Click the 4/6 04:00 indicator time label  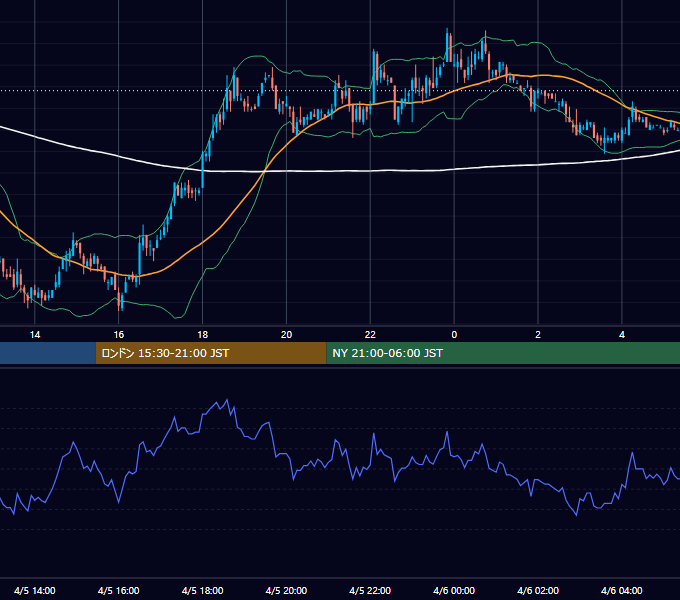622,590
